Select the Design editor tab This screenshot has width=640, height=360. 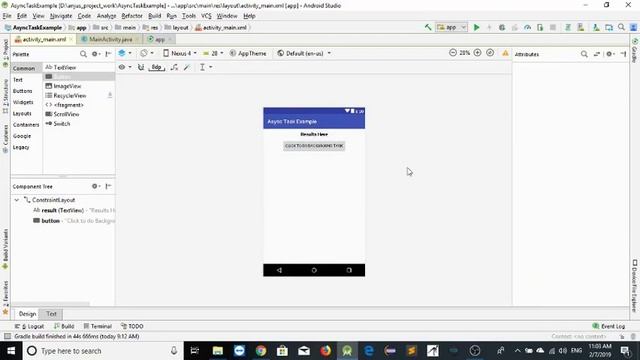(27, 313)
